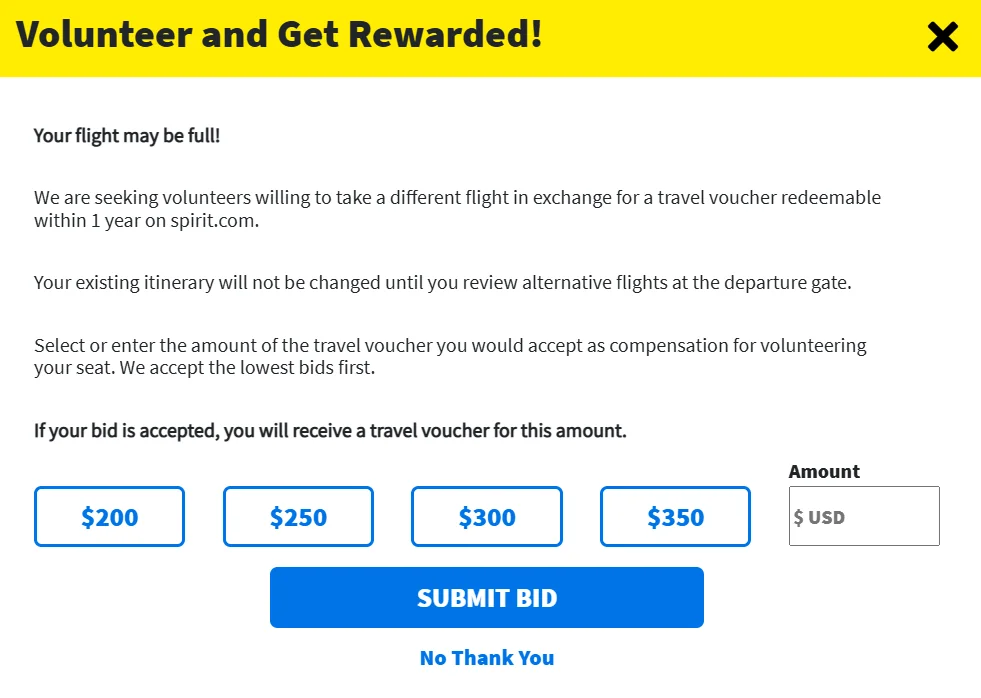
Task: Click "spirit.com" in the voucher paragraph
Action: 213,221
